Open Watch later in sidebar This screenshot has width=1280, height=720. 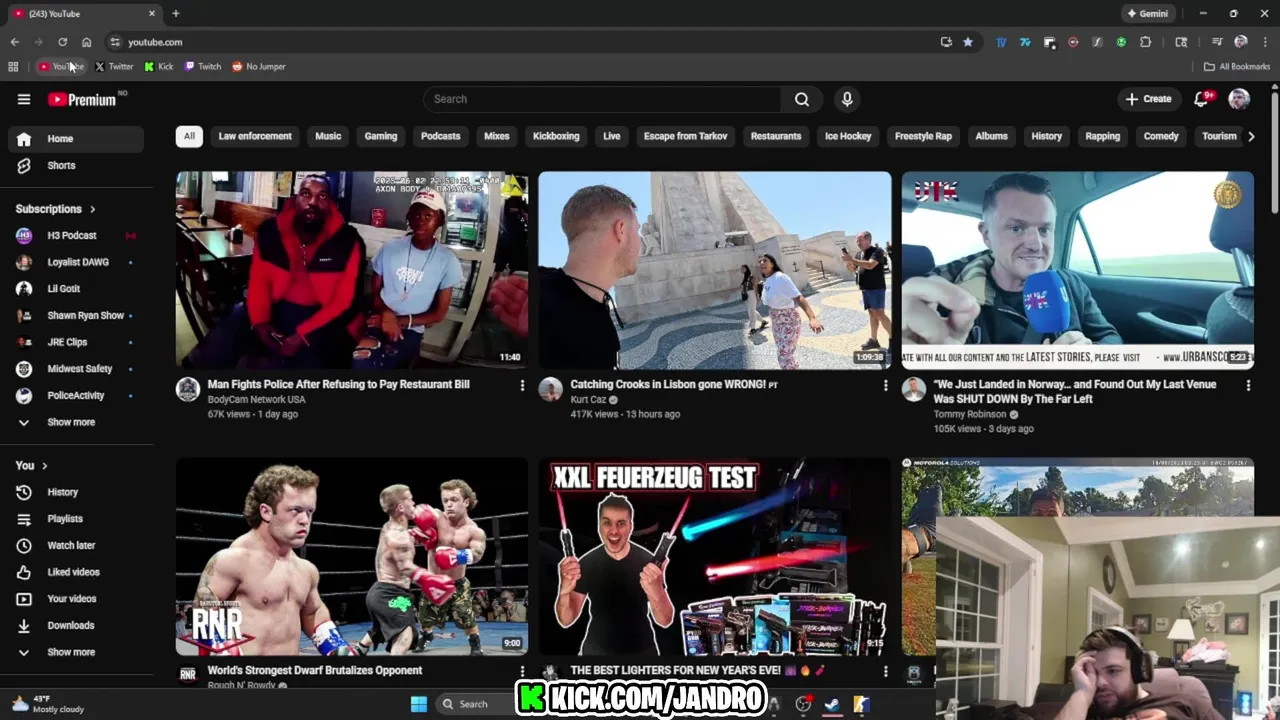point(76,546)
